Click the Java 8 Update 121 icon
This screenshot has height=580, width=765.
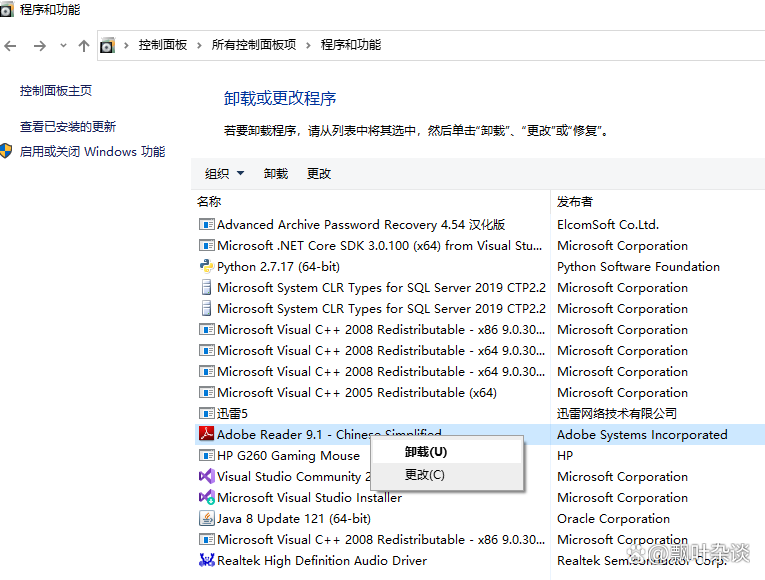tap(207, 518)
